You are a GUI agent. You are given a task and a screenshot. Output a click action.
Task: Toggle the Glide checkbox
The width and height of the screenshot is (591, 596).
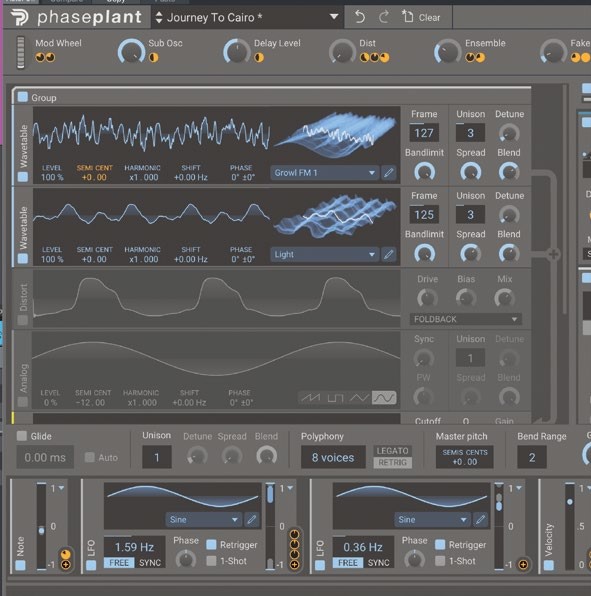click(22, 436)
